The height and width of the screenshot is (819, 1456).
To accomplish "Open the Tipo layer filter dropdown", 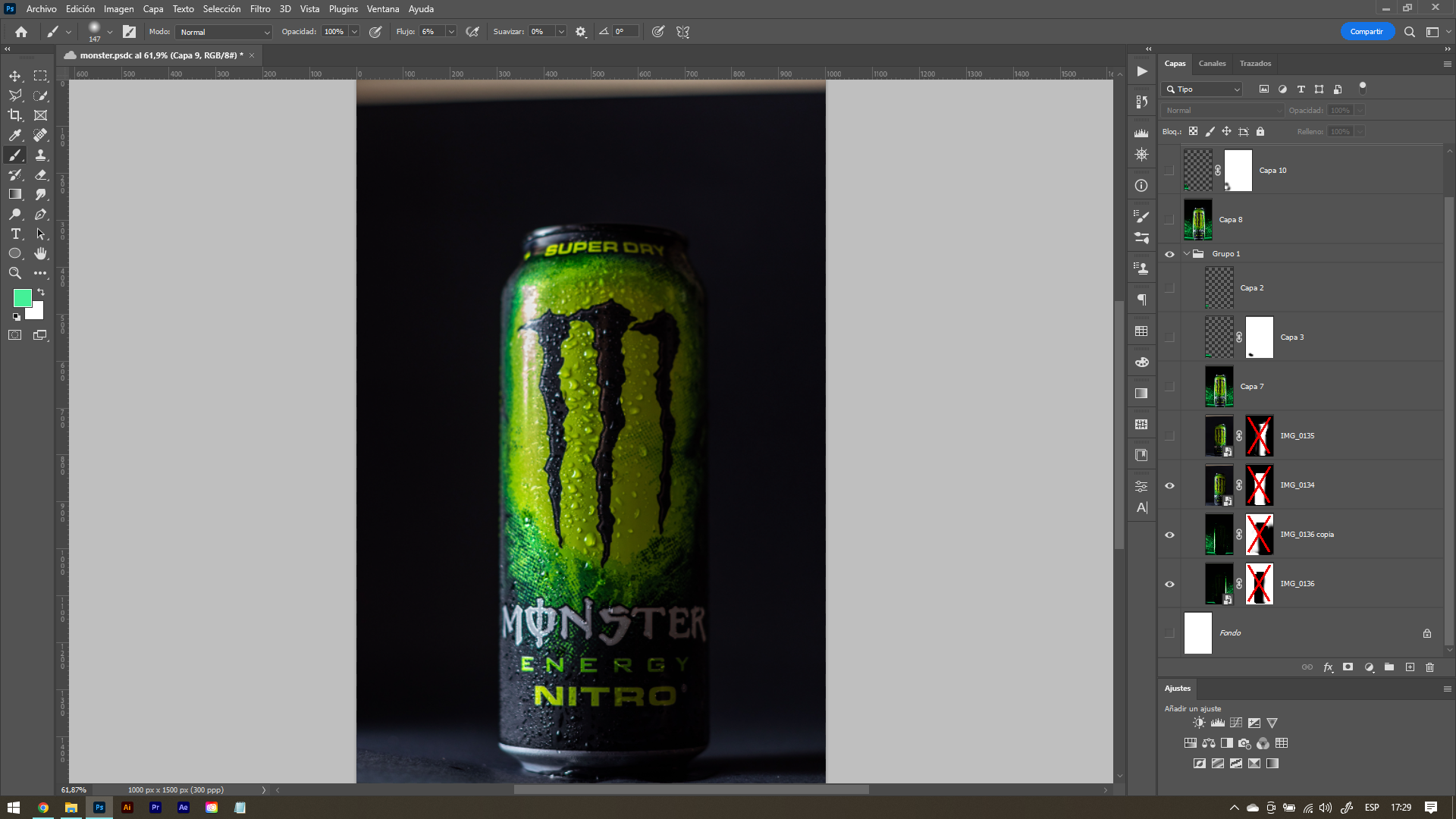I will [1203, 89].
